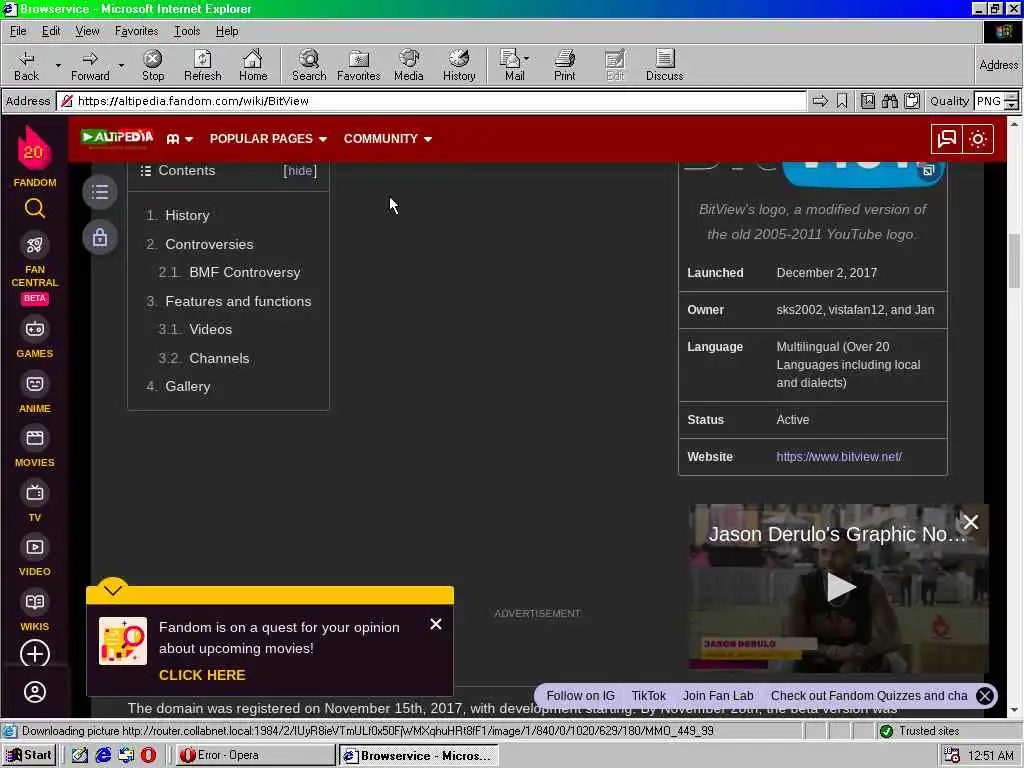Screen dimensions: 1024x768
Task: Close the Fandom opinion survey popup
Action: click(x=436, y=624)
